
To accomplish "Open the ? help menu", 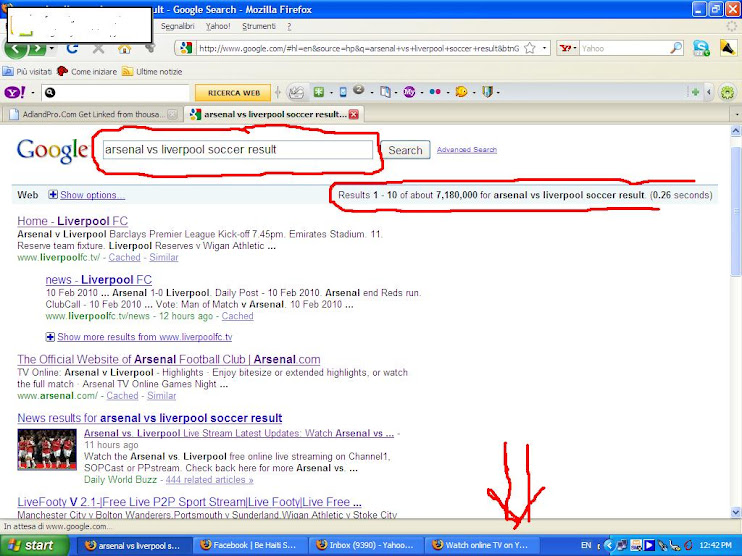I will [x=289, y=26].
